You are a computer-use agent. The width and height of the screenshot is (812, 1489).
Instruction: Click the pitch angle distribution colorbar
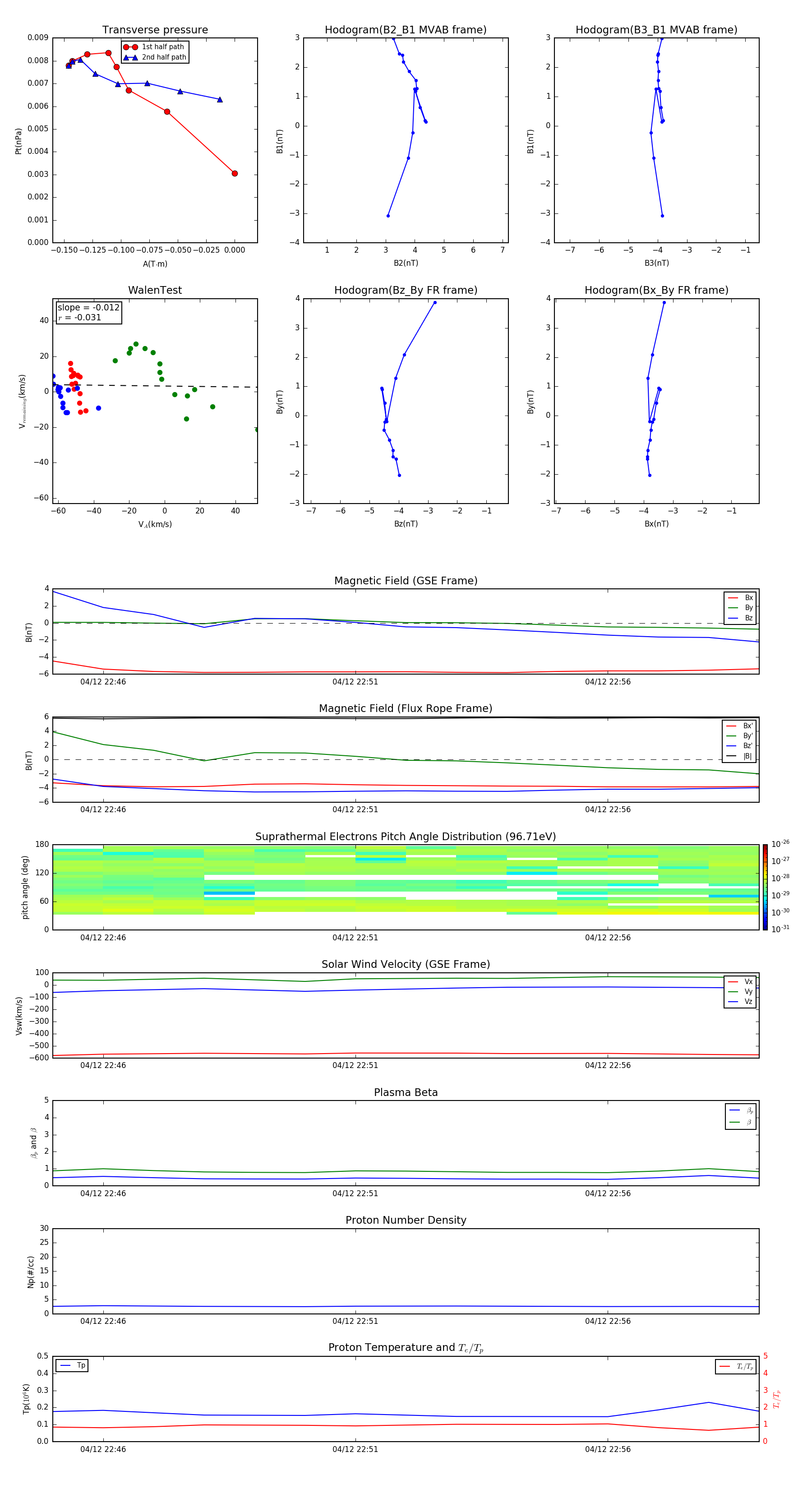pyautogui.click(x=765, y=887)
